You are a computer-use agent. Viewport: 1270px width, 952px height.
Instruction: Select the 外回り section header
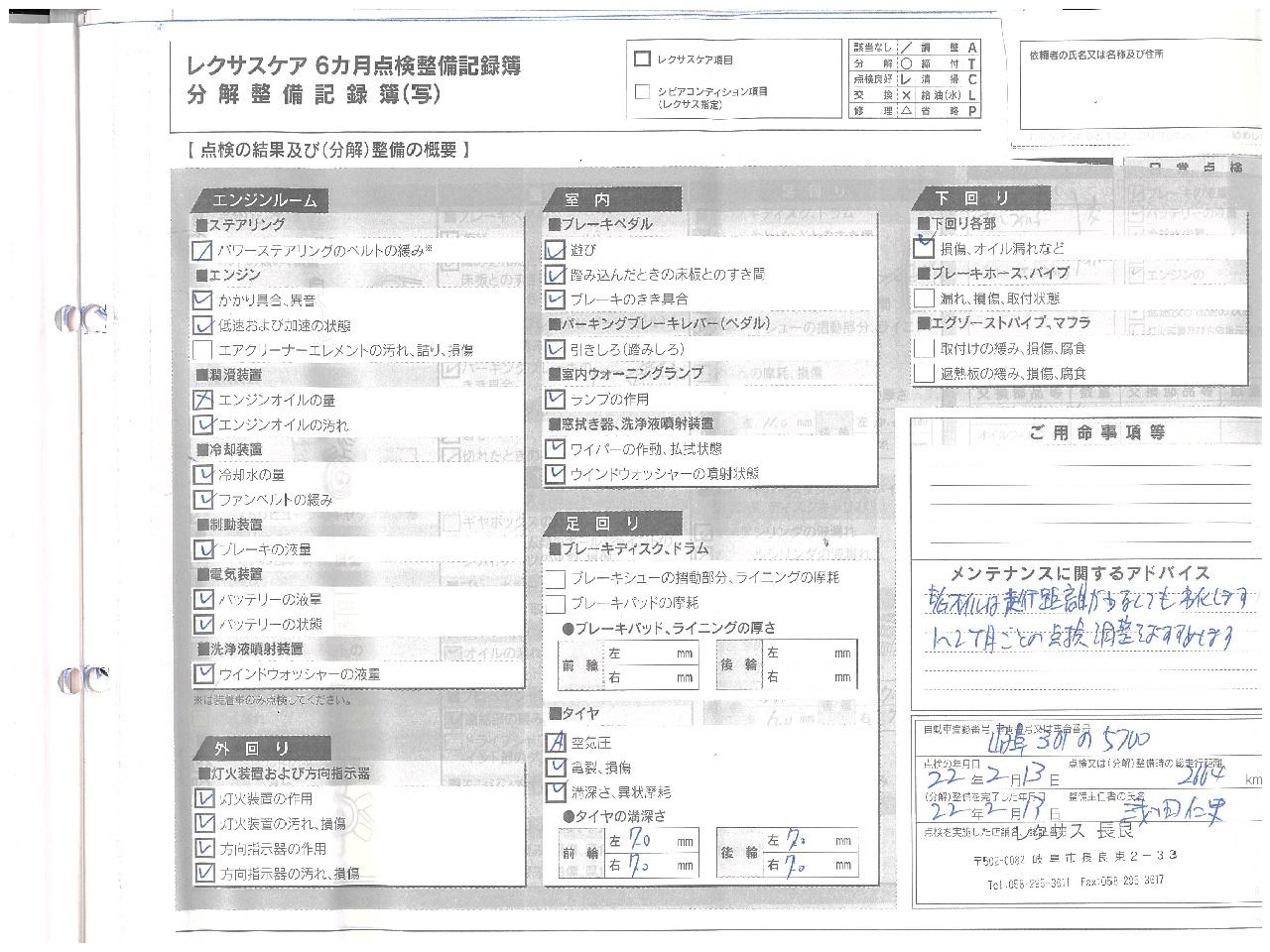tap(261, 748)
